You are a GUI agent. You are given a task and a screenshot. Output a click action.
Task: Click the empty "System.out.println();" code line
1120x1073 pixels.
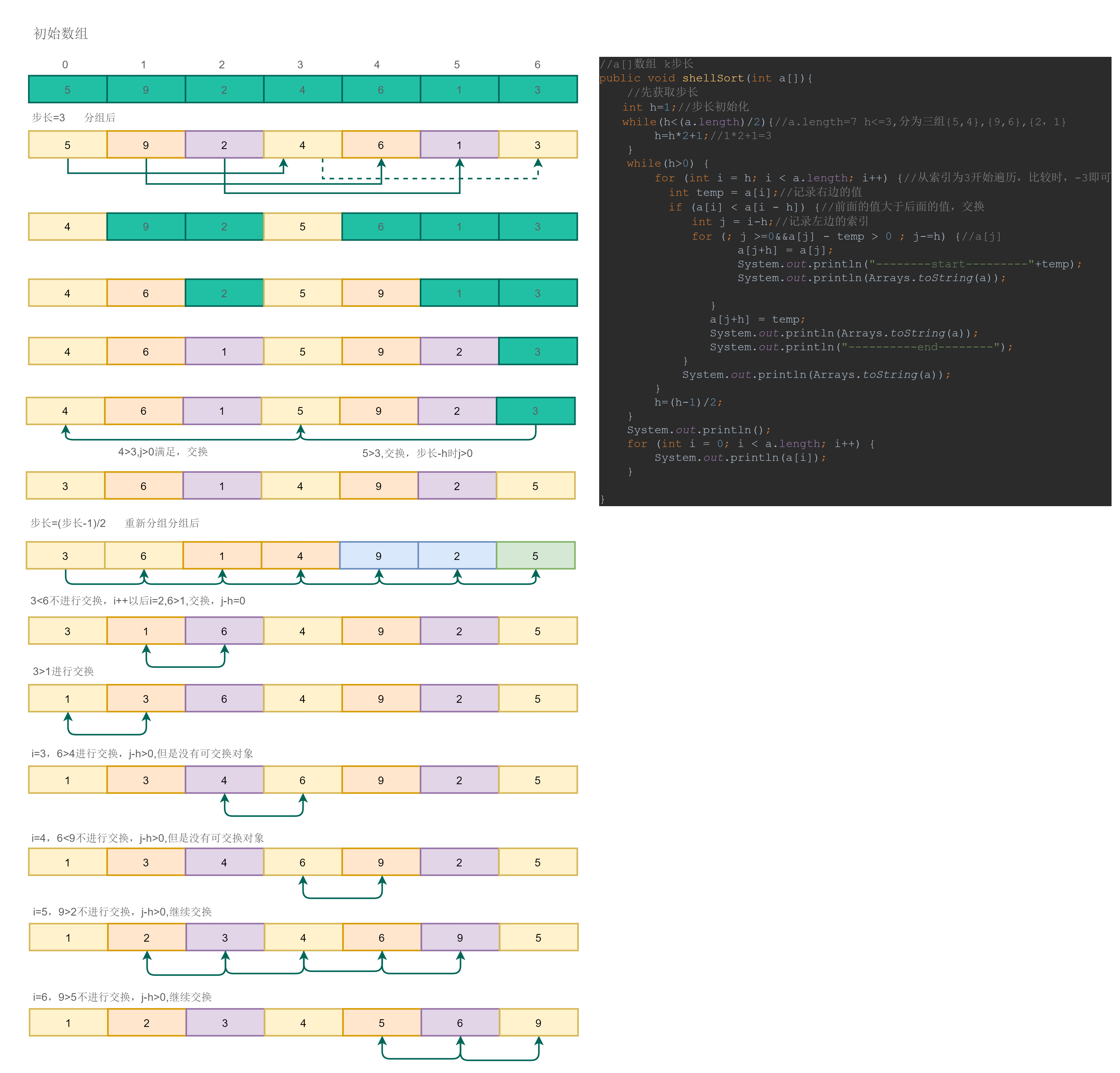(x=699, y=430)
